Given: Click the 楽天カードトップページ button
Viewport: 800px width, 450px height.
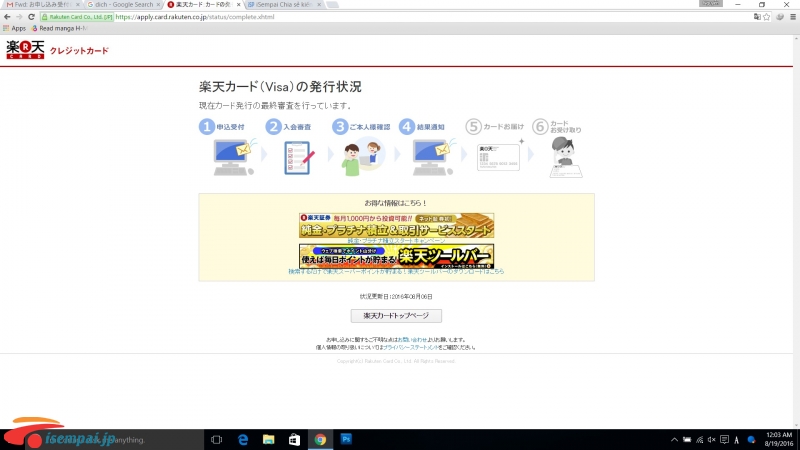Looking at the screenshot, I should (396, 316).
